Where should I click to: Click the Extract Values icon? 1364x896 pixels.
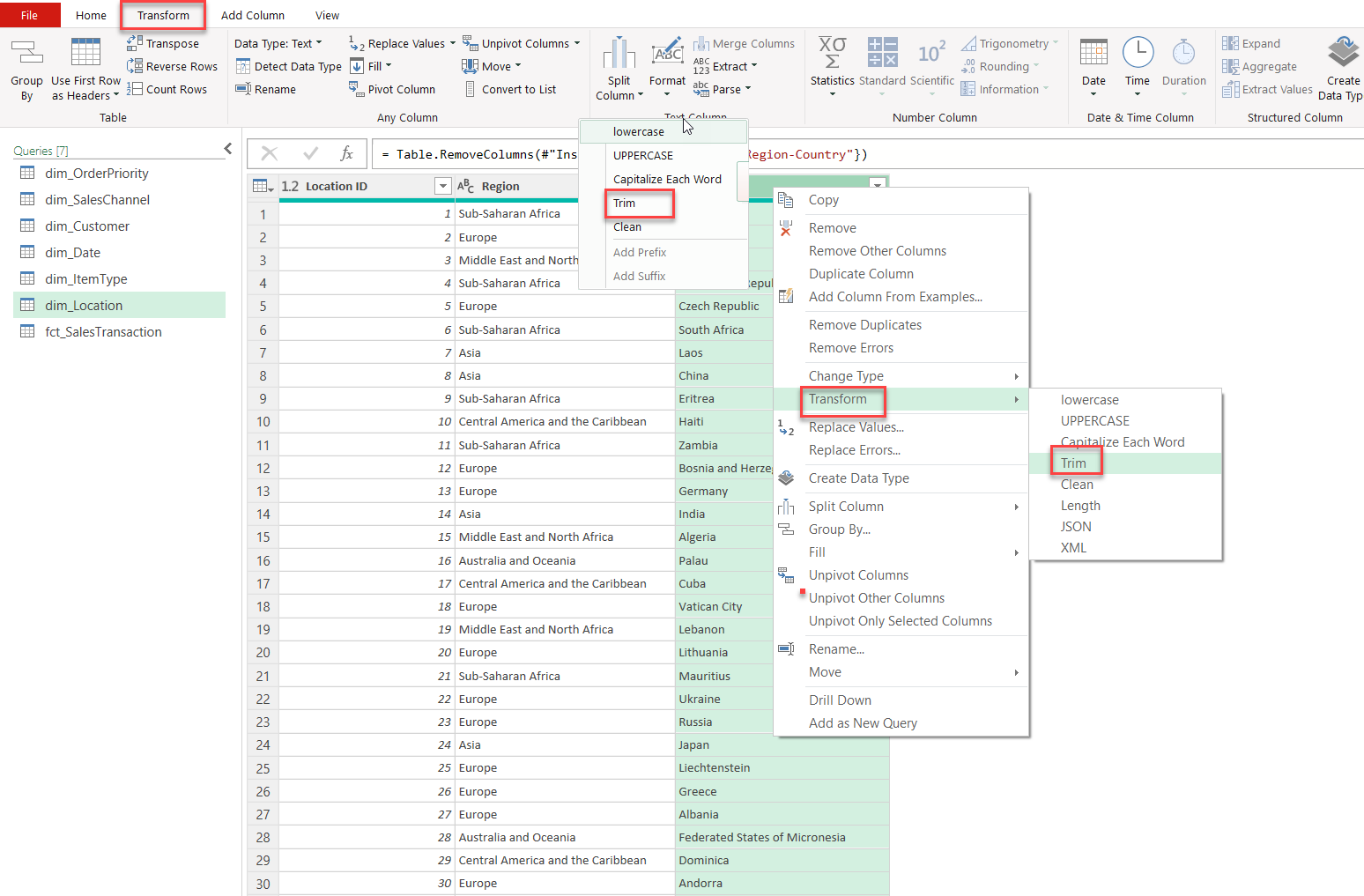pos(1230,89)
